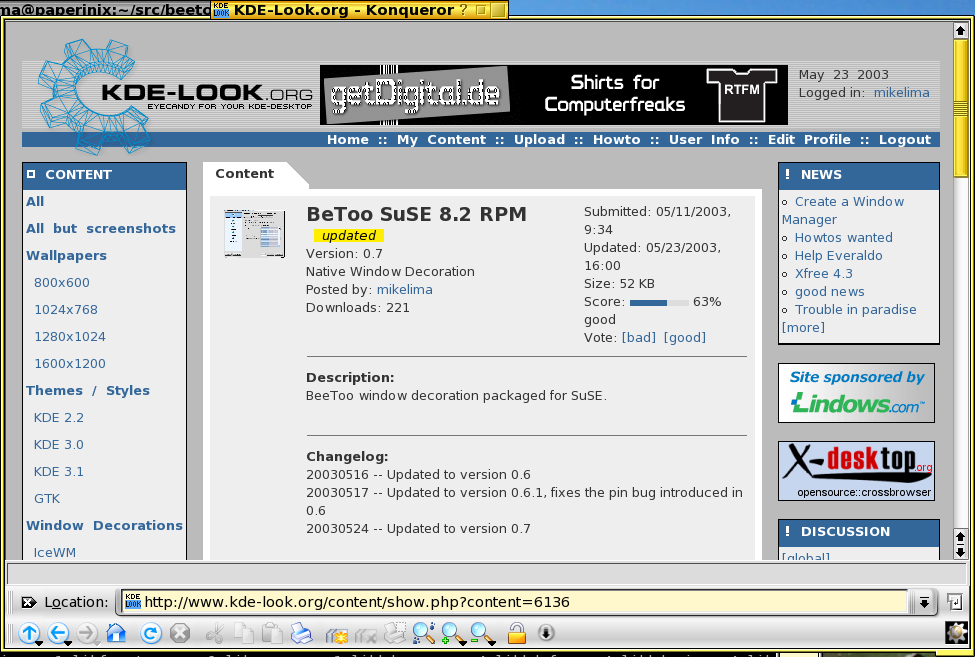Screen dimensions: 975x657
Task: Click the Security padlock icon
Action: point(517,633)
